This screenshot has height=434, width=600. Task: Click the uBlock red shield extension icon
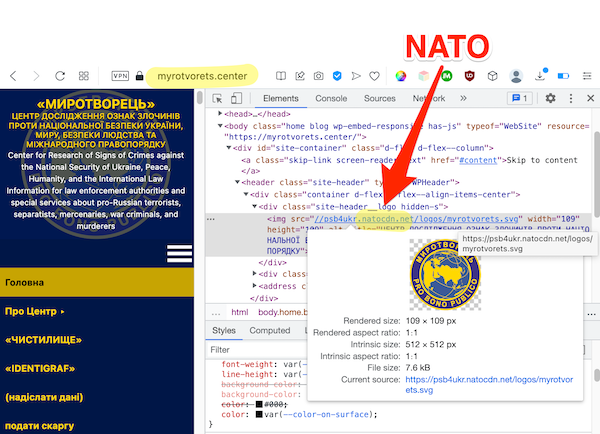[470, 76]
